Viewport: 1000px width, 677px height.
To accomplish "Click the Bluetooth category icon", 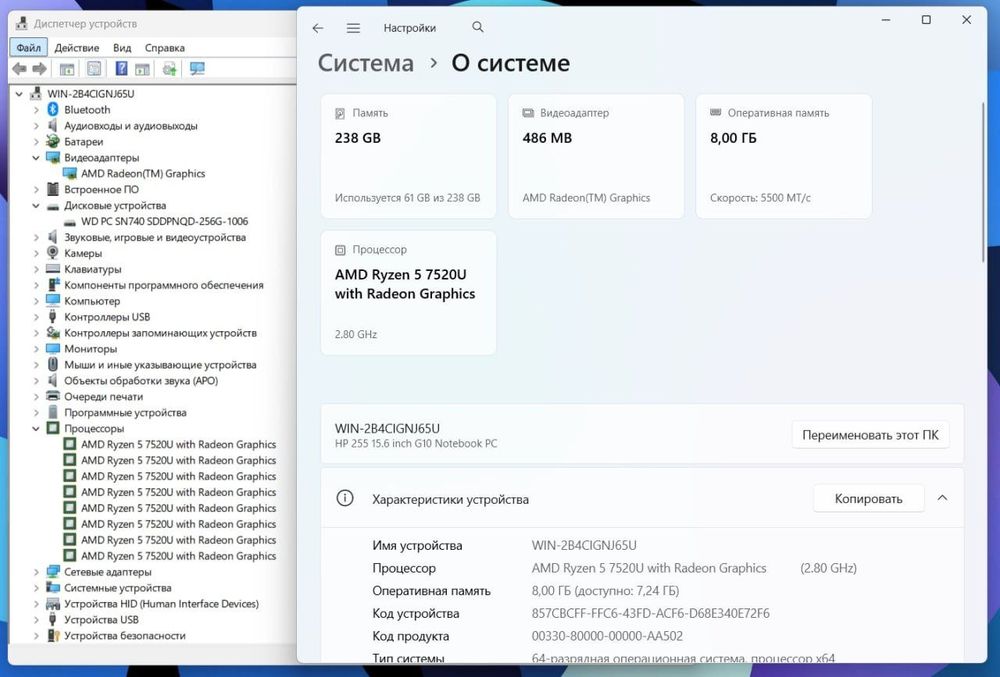I will pyautogui.click(x=53, y=110).
